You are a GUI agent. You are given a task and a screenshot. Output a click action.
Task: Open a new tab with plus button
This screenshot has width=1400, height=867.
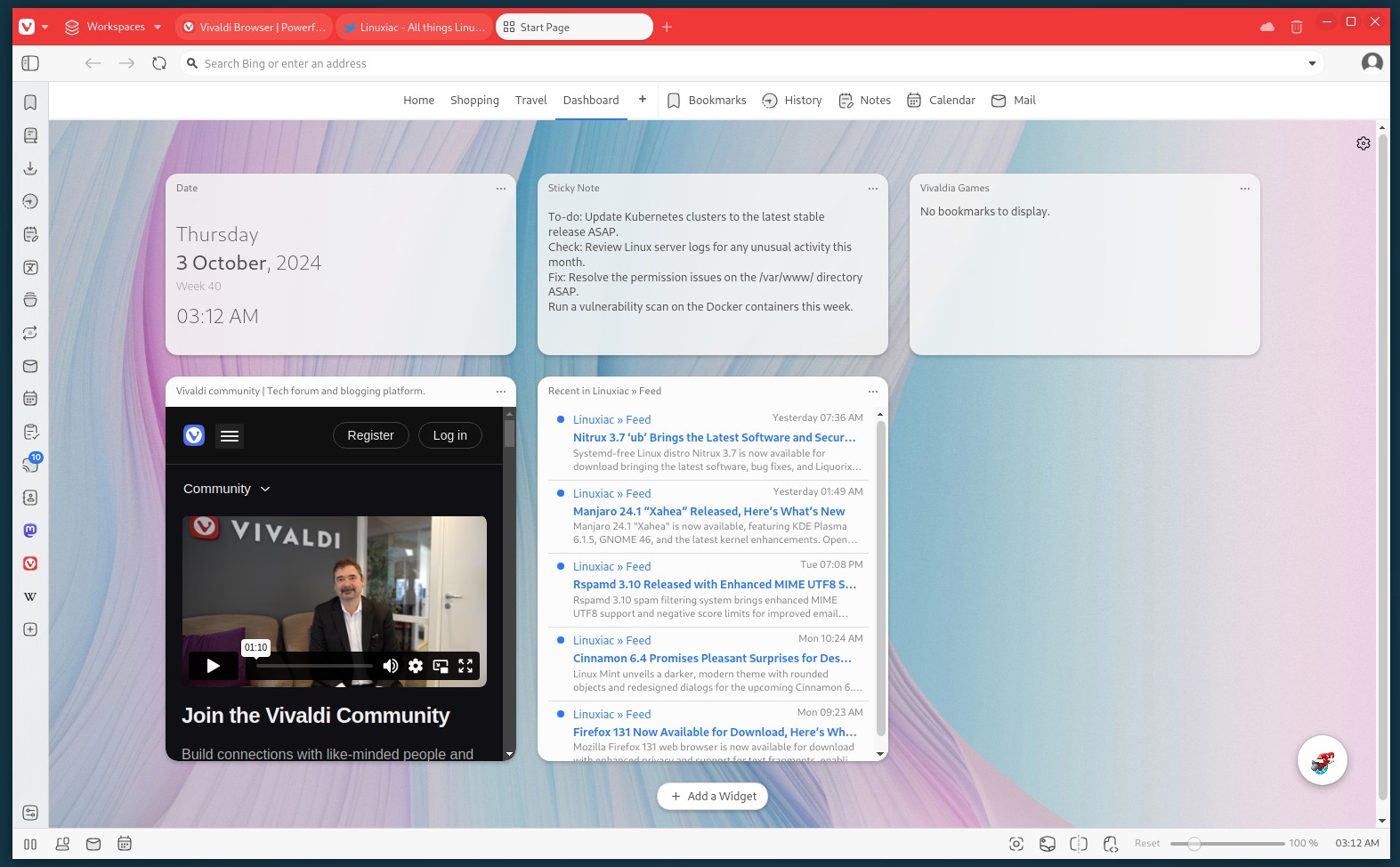(x=667, y=27)
